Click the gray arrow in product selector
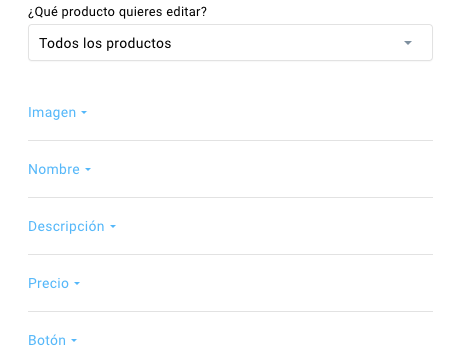Viewport: 458px width, 361px height. pyautogui.click(x=408, y=43)
